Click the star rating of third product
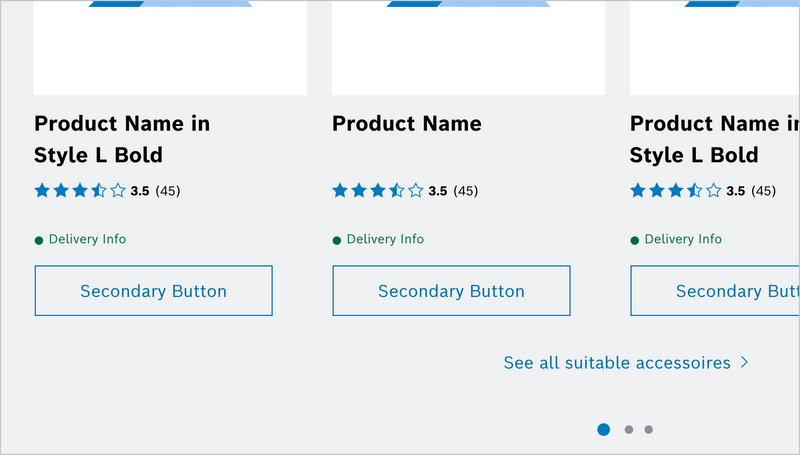 click(676, 190)
